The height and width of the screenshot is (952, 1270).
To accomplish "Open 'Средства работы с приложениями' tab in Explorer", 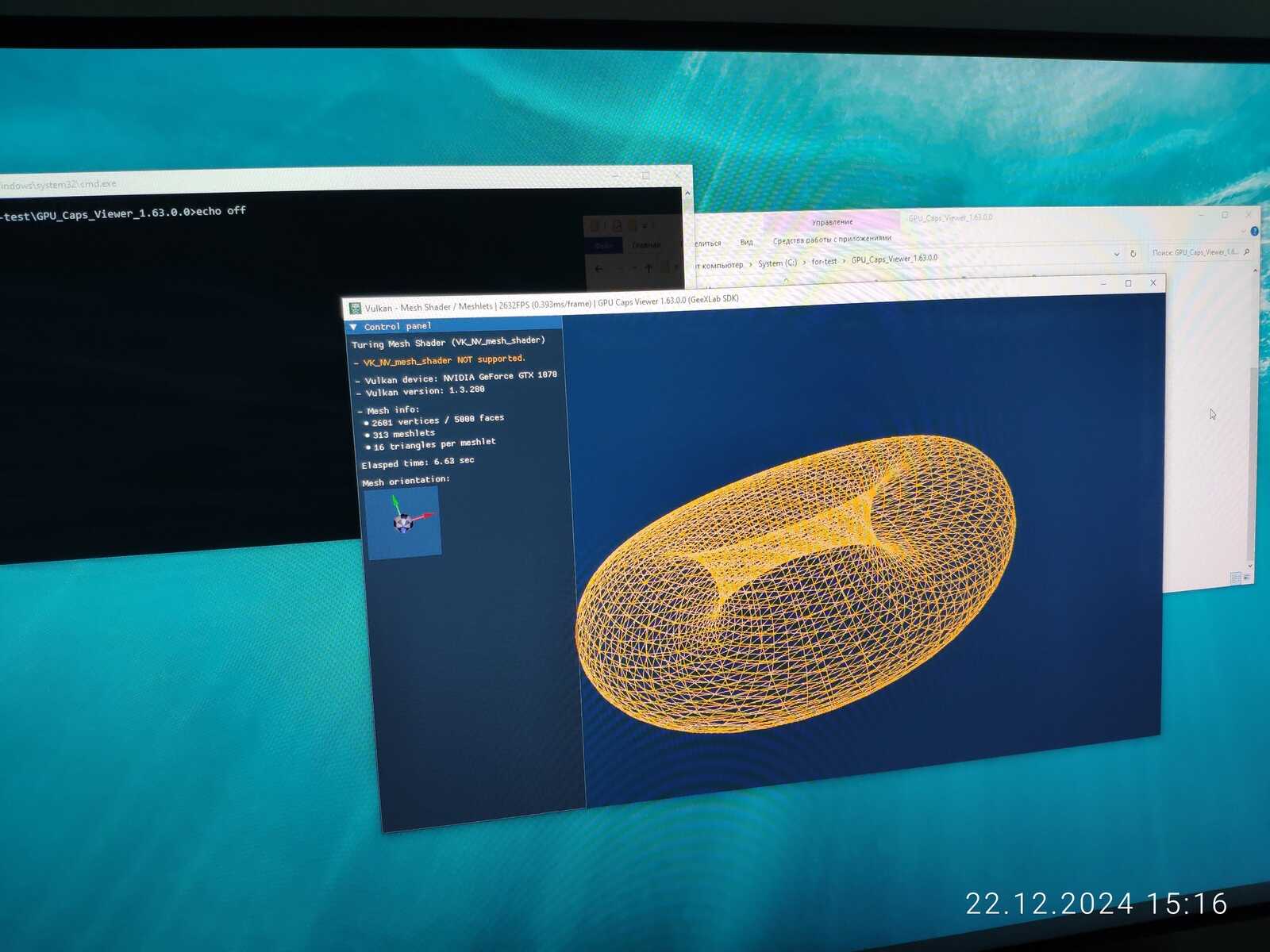I will [832, 239].
